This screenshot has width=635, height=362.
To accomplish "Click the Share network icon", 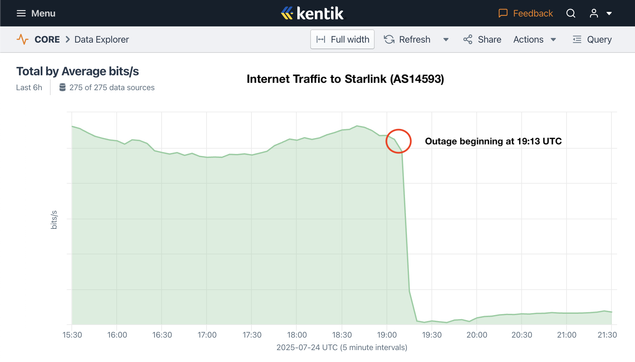I will (468, 39).
